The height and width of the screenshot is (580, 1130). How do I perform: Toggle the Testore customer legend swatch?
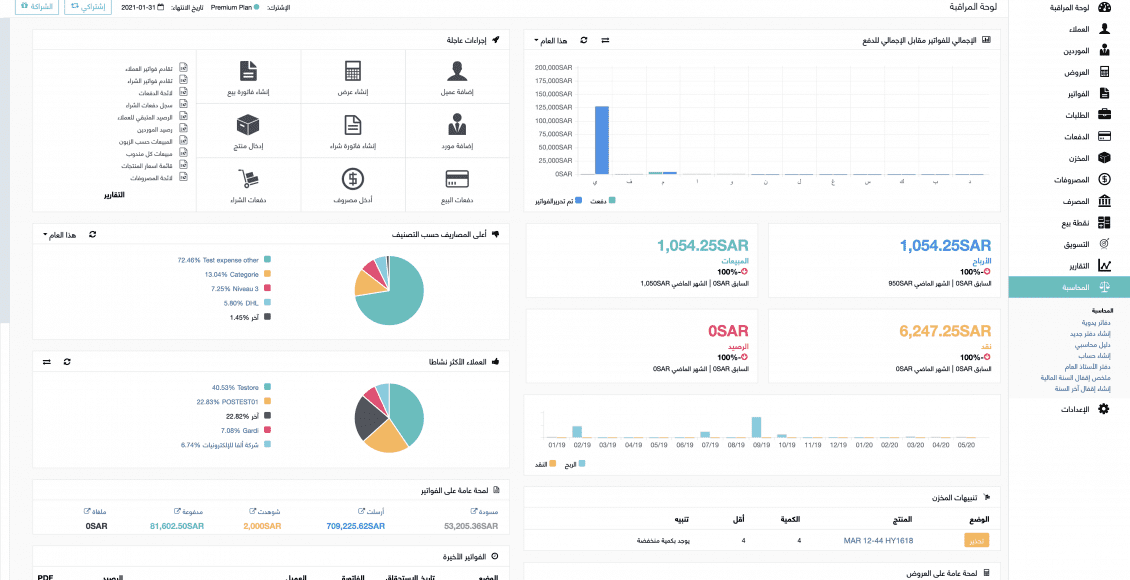pyautogui.click(x=267, y=387)
